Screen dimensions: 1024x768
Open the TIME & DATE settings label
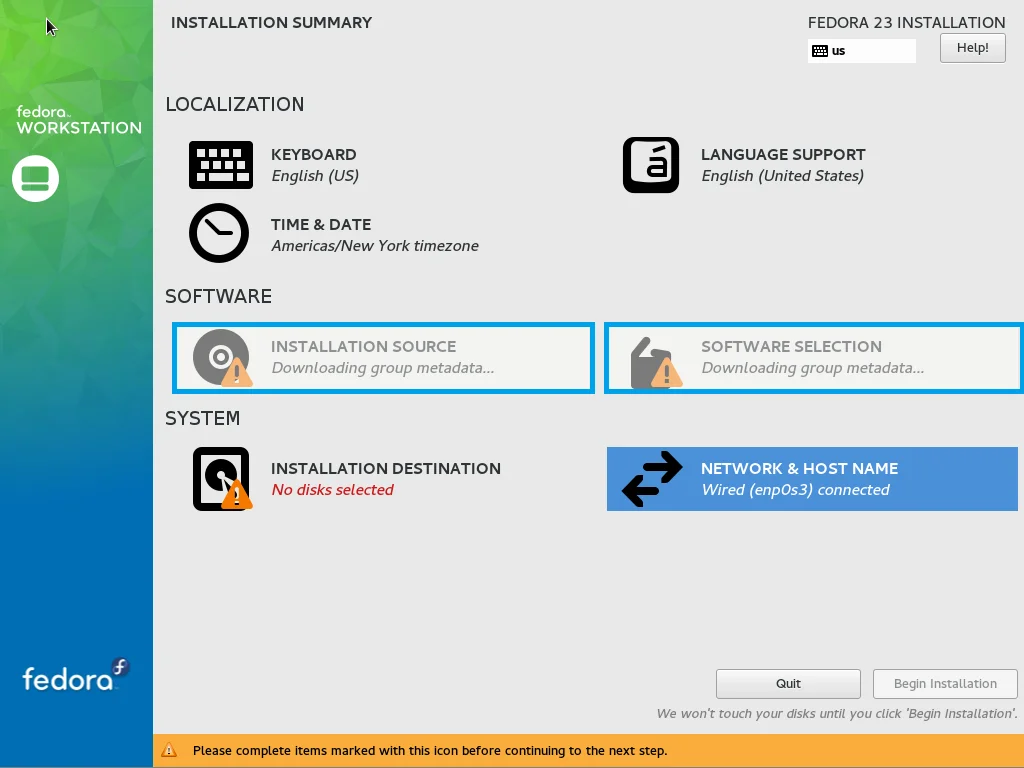point(321,225)
